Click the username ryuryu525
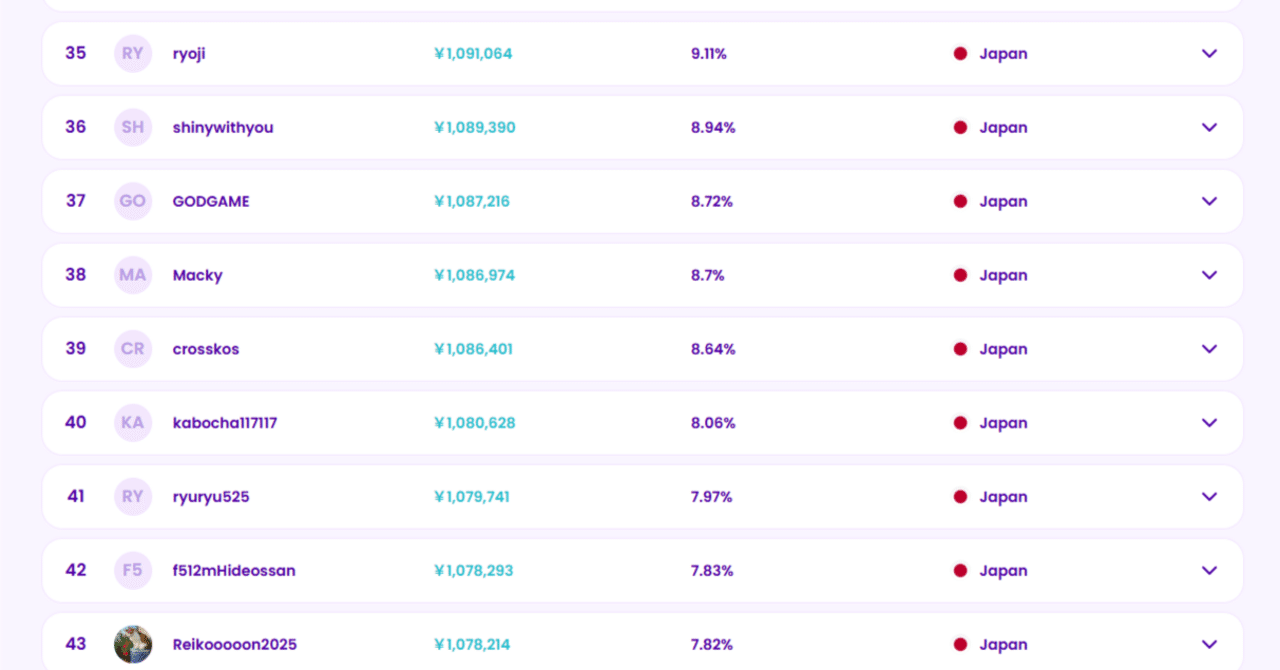1280x670 pixels. (211, 498)
